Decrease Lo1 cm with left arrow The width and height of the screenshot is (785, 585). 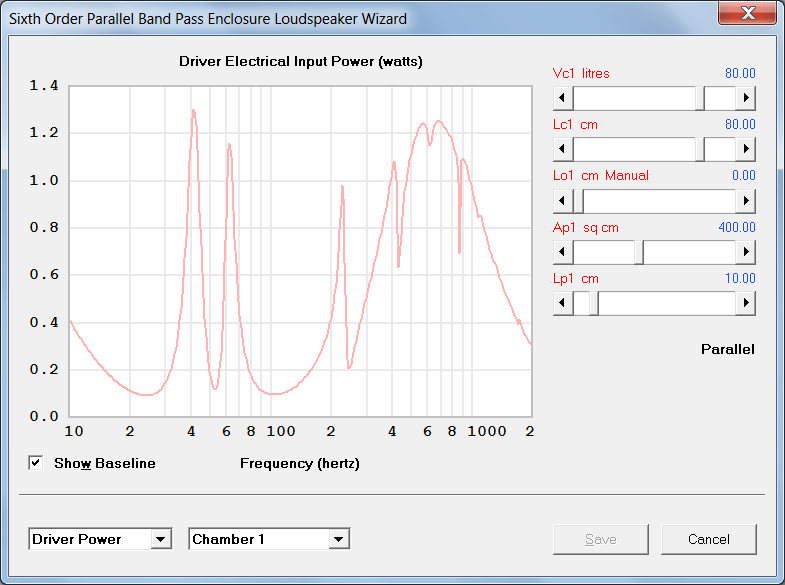point(563,201)
